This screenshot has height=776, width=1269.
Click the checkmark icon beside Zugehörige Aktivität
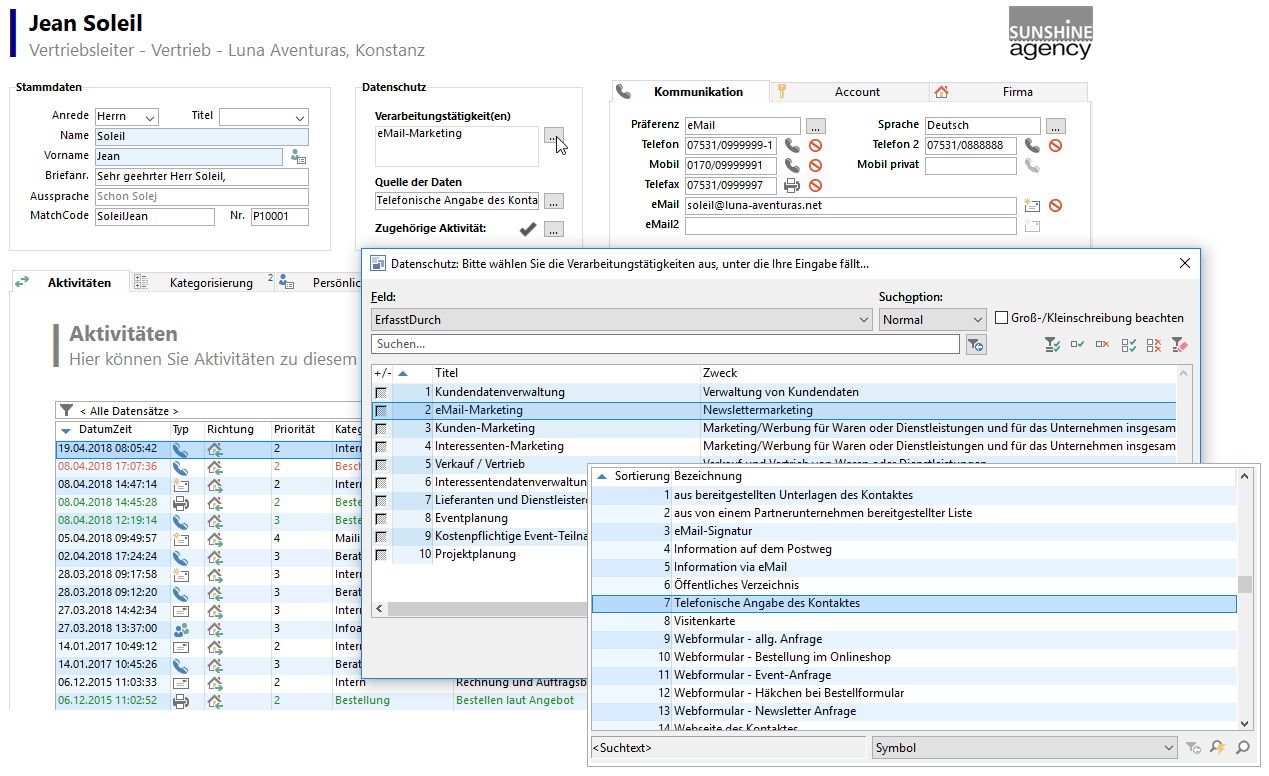(x=527, y=229)
